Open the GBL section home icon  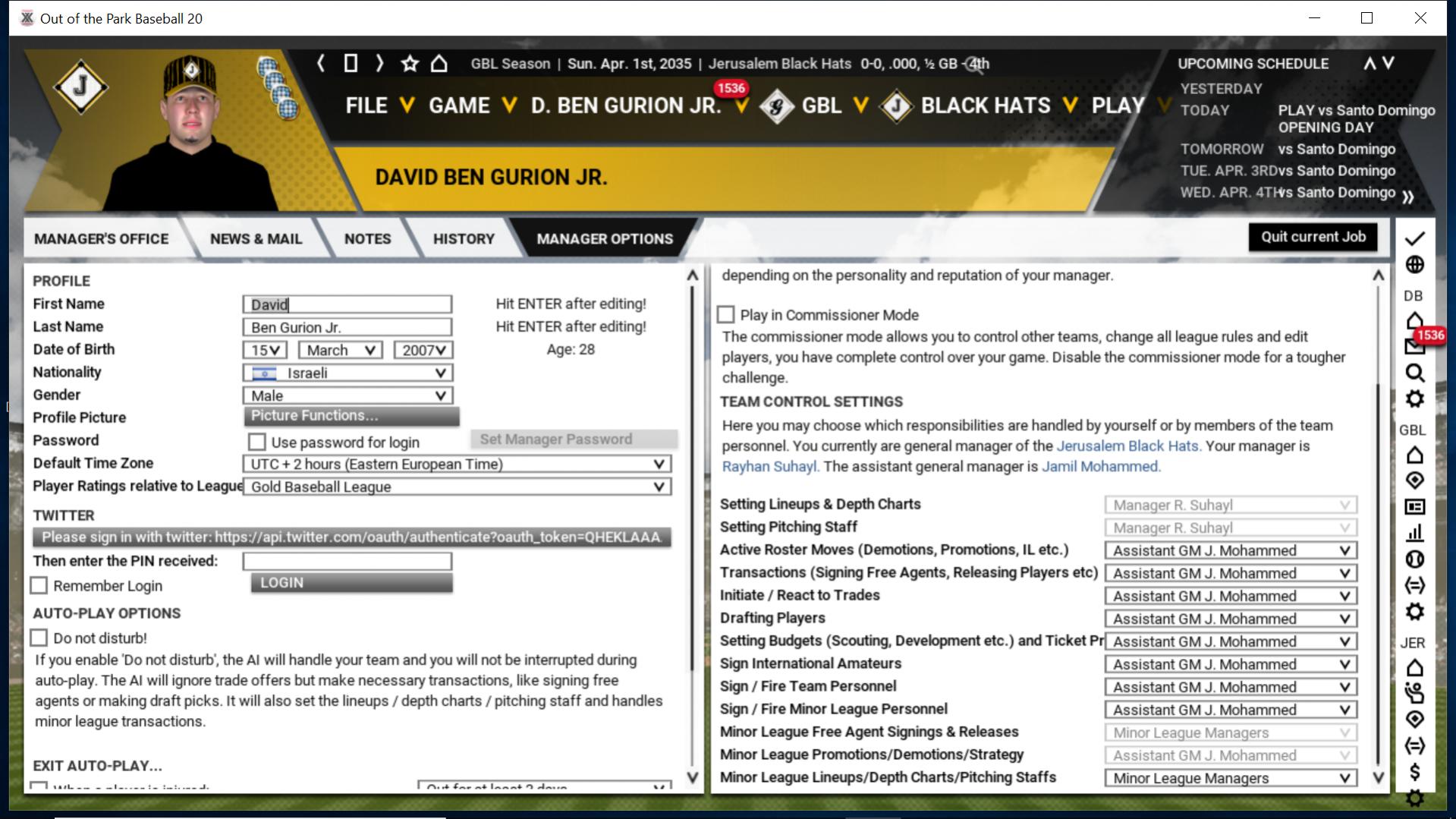pyautogui.click(x=1414, y=455)
